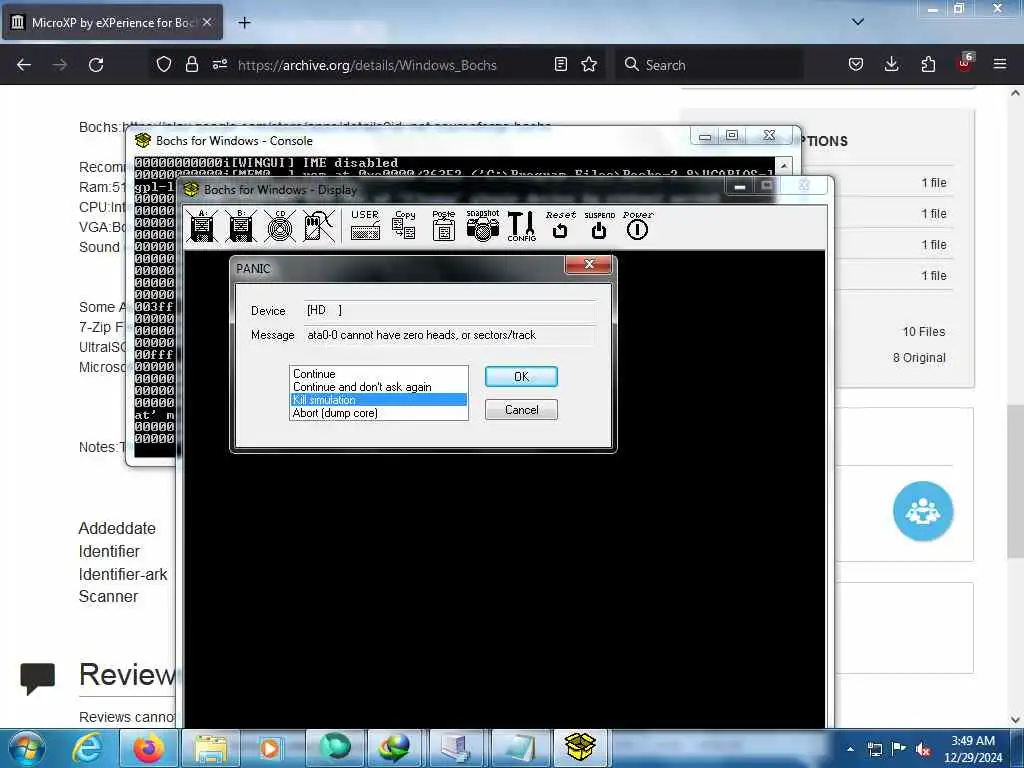This screenshot has width=1024, height=768.
Task: Click the '10 Files' link
Action: pyautogui.click(x=923, y=332)
